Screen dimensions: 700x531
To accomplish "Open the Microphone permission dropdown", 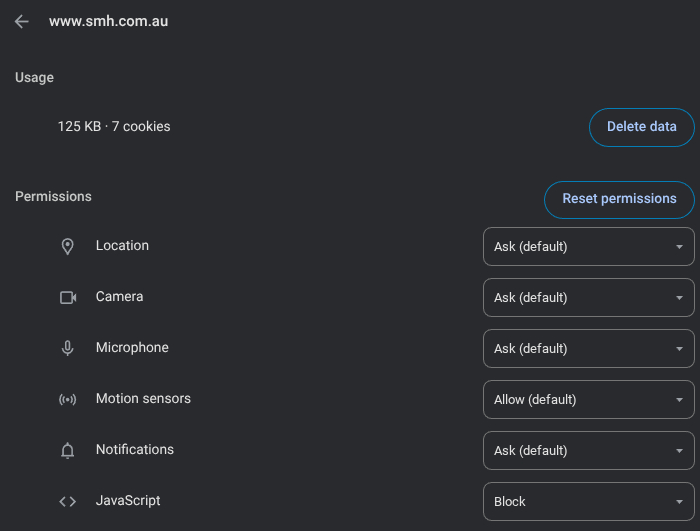I will pyautogui.click(x=588, y=348).
